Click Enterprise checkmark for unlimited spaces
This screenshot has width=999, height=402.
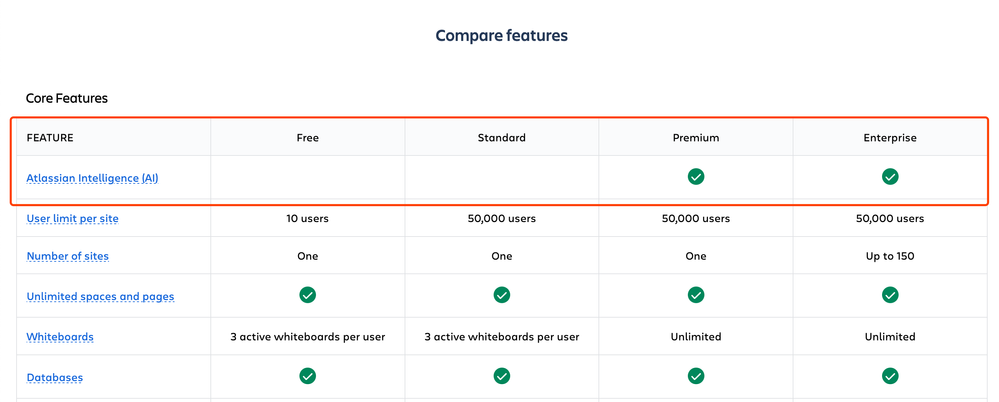(890, 295)
